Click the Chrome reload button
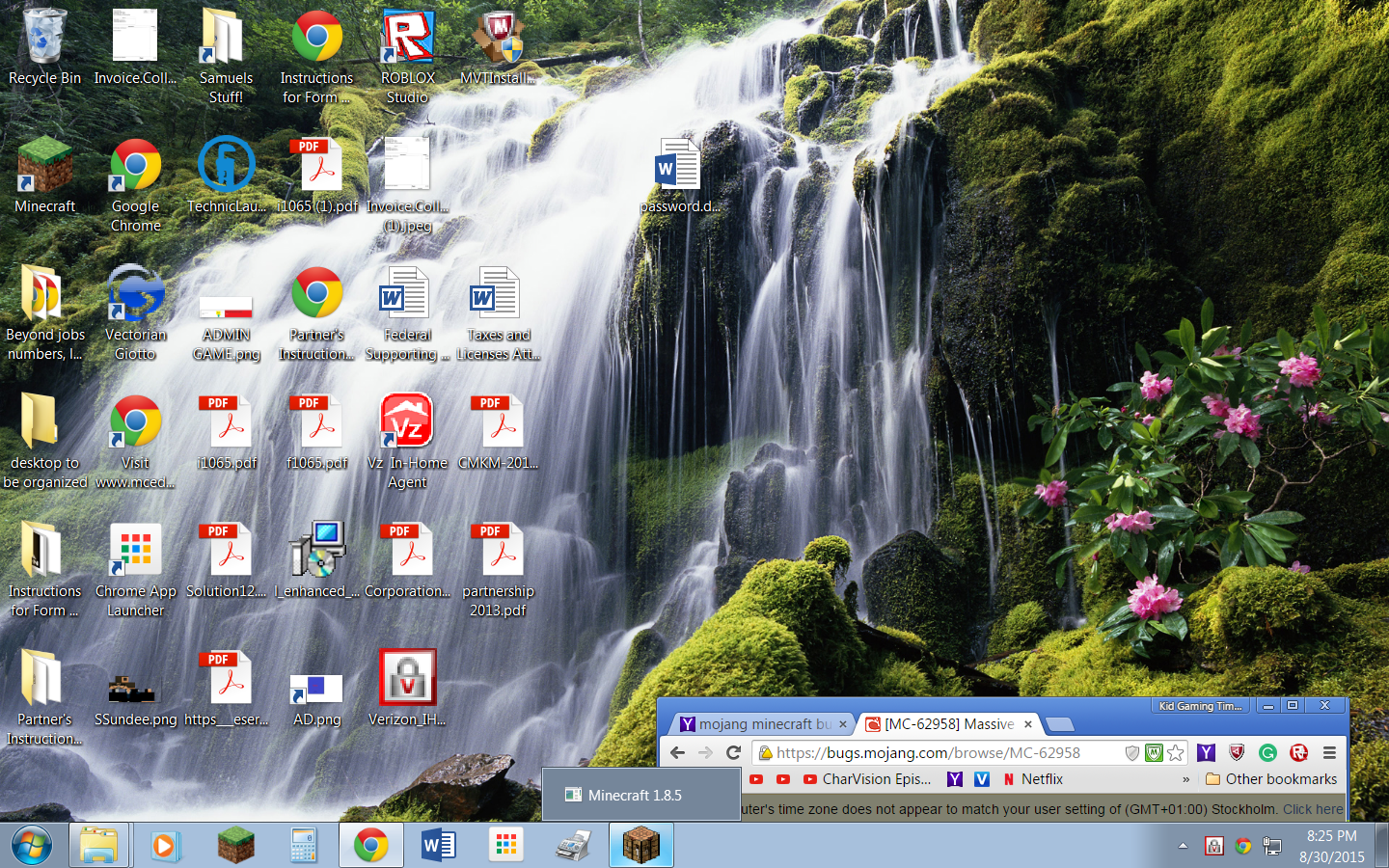1389x868 pixels. [x=733, y=753]
